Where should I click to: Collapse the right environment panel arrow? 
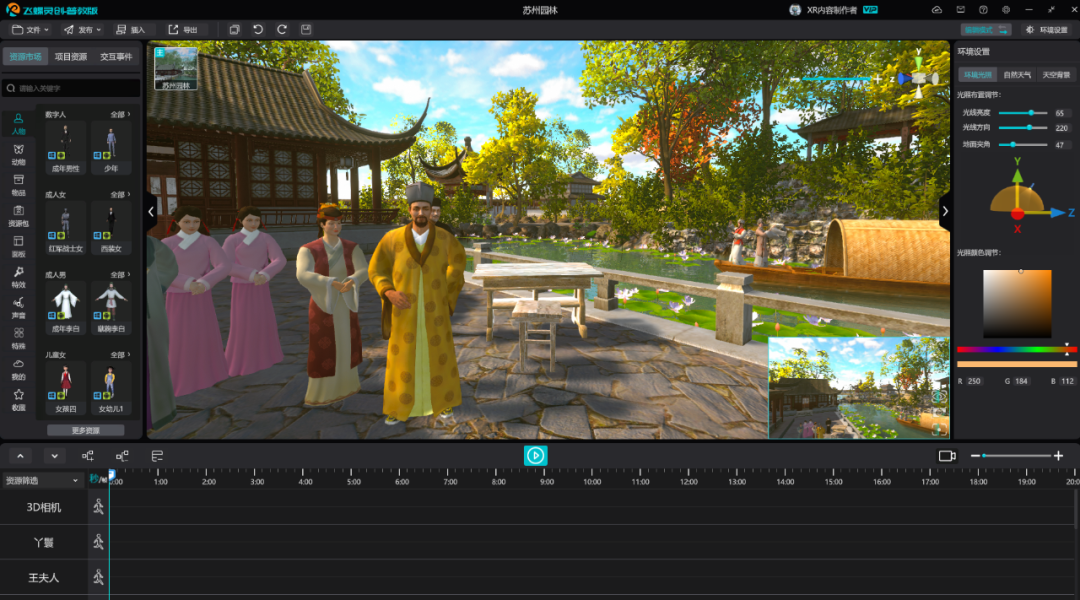click(x=945, y=211)
